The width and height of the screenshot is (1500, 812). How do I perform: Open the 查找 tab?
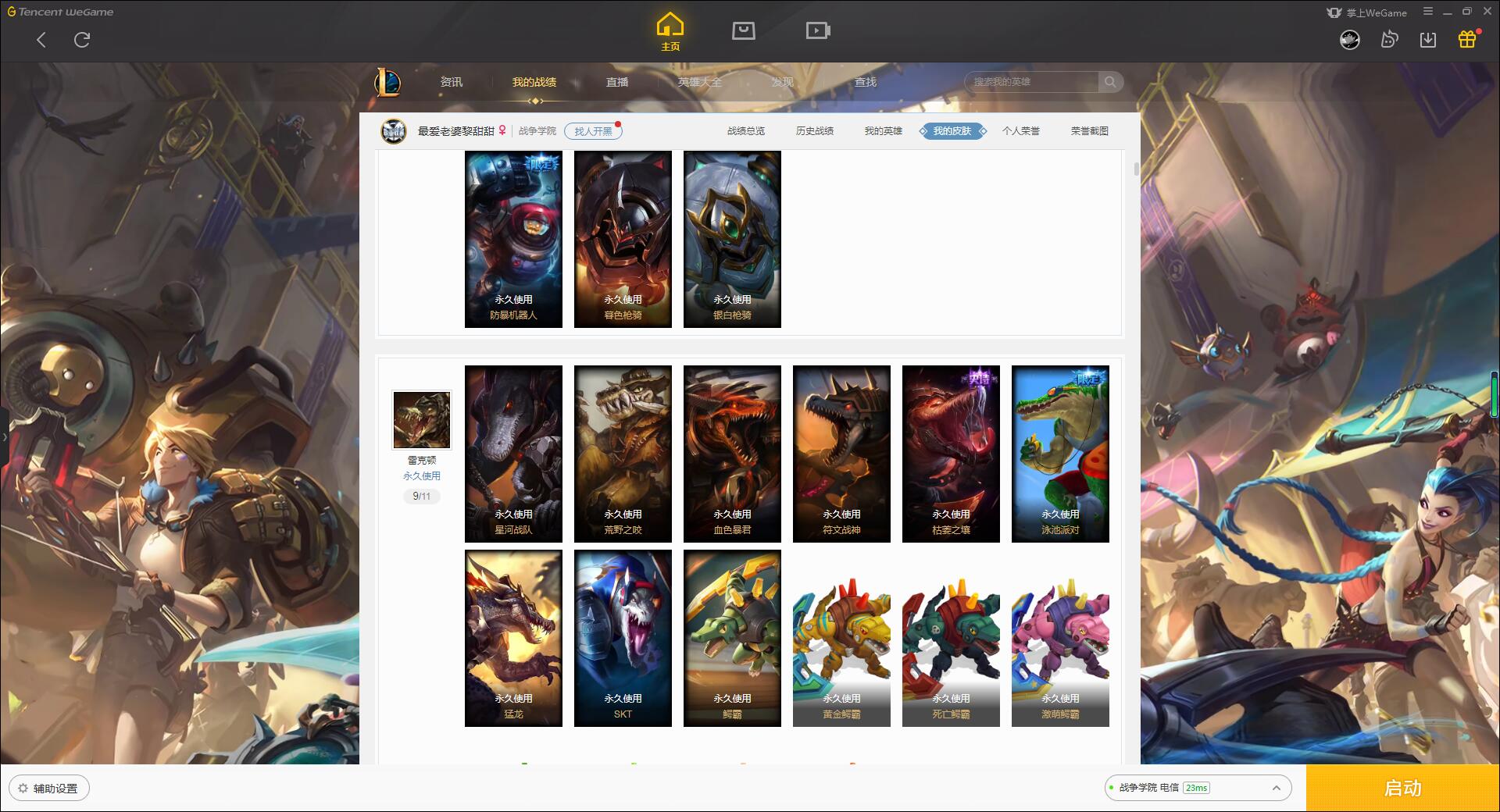[866, 82]
